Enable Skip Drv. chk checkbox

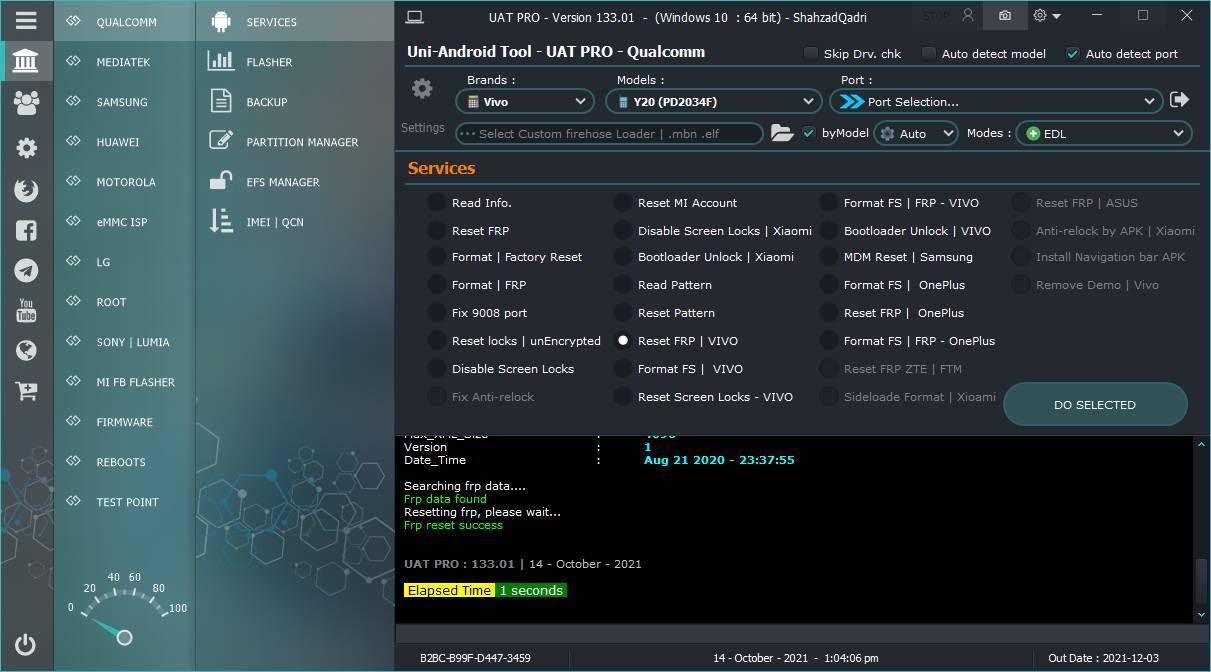tap(809, 54)
